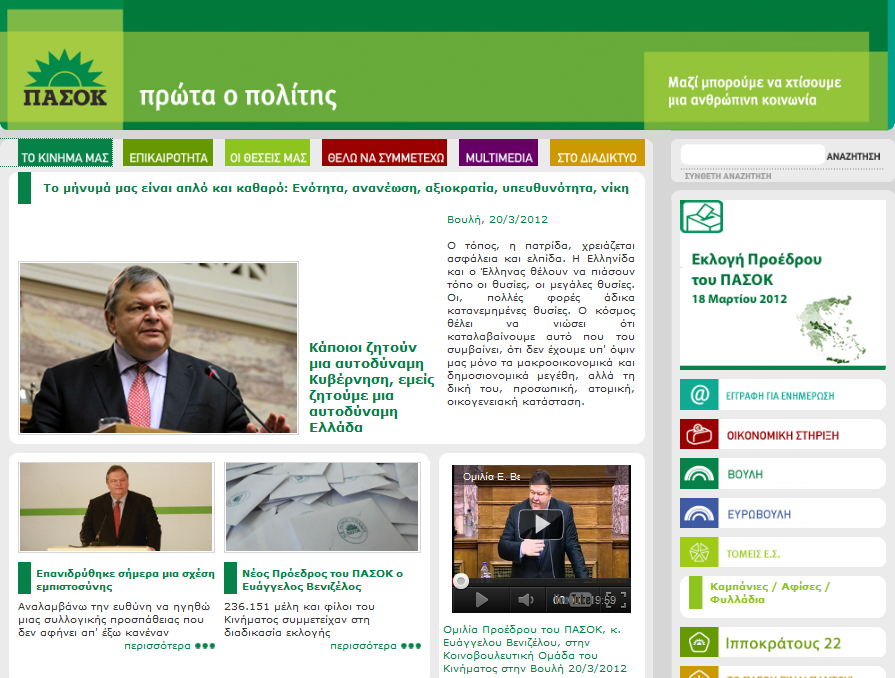Image resolution: width=895 pixels, height=678 pixels.
Task: Click the blue ΕΥΡΩΒΟΥΛΗ arch icon
Action: click(x=699, y=513)
